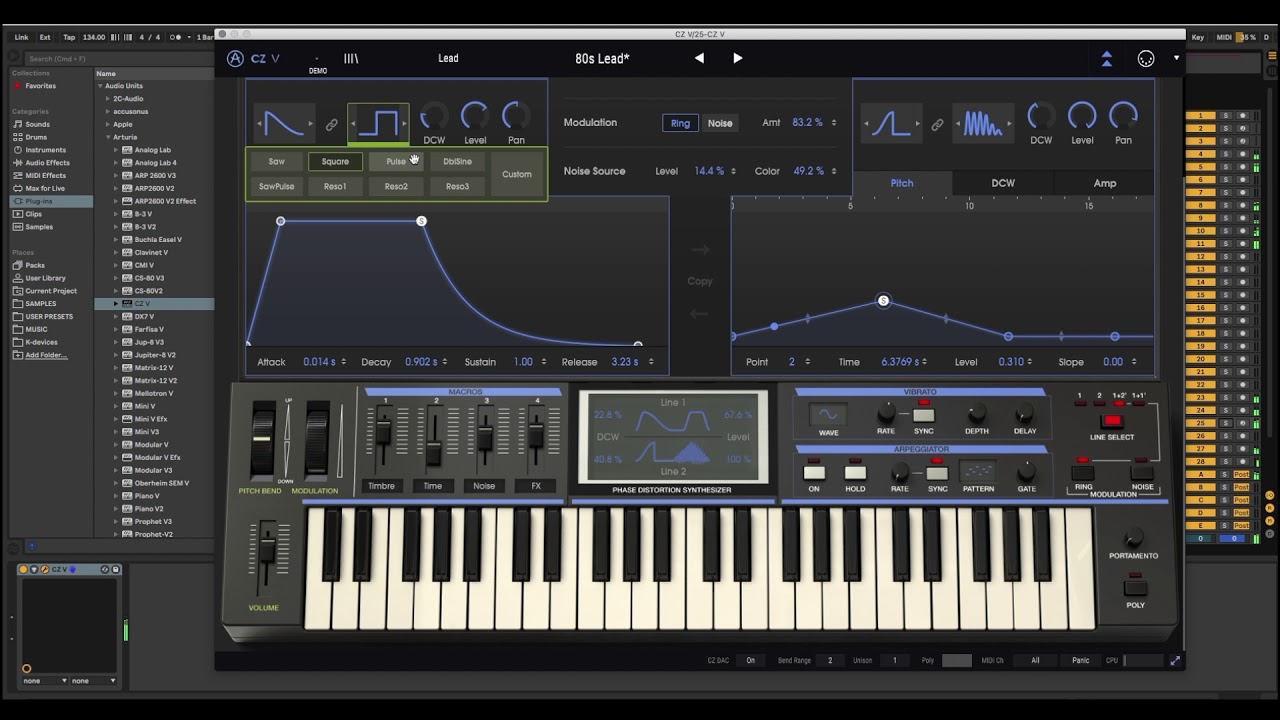Toggle link icon between Line 2 waveforms
The width and height of the screenshot is (1280, 720).
(x=937, y=125)
